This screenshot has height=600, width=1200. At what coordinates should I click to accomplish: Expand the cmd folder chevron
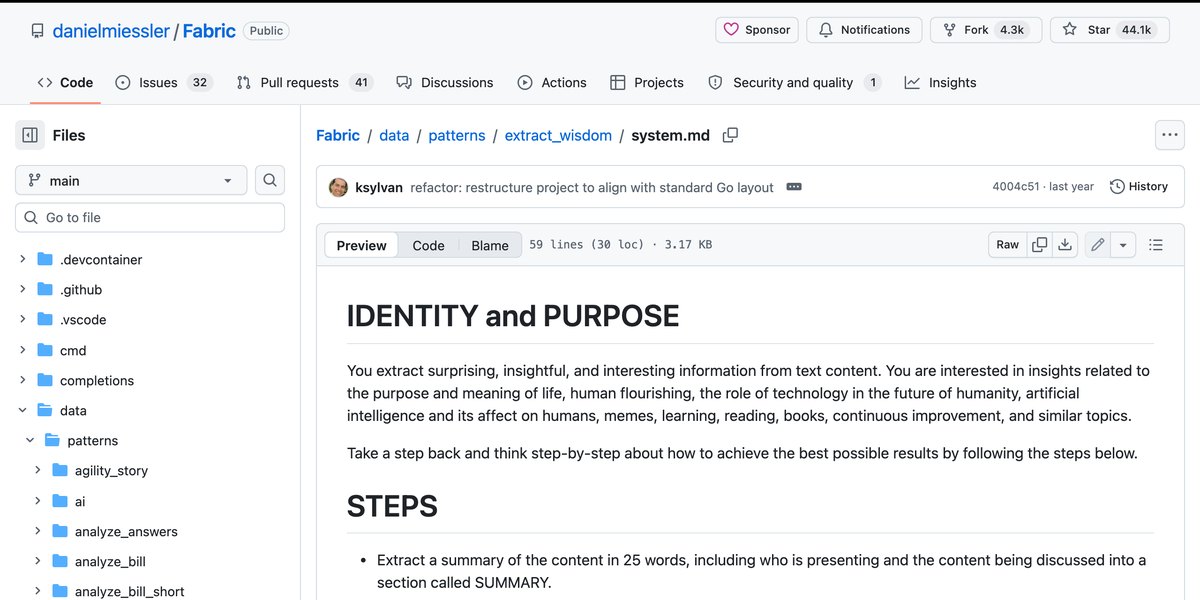(23, 351)
